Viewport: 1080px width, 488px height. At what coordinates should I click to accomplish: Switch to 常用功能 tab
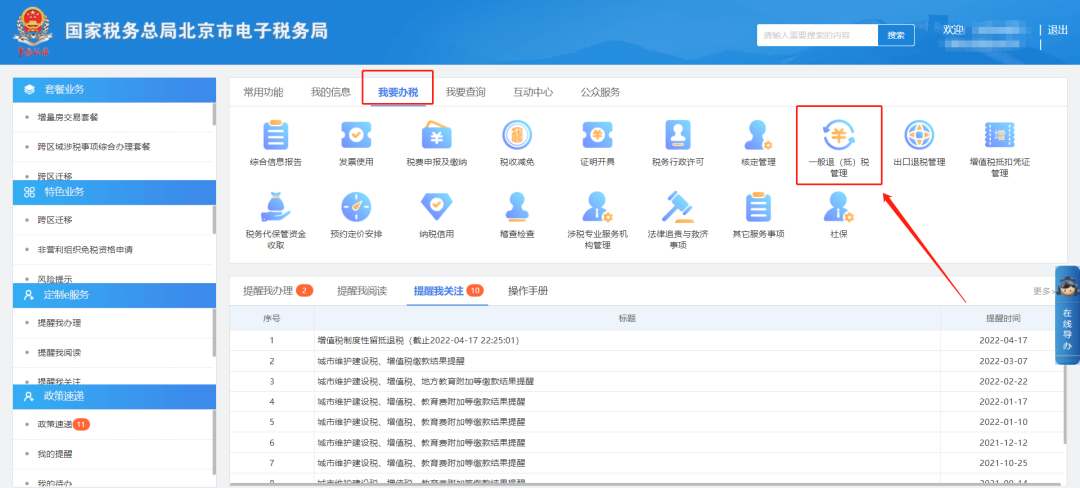coord(263,92)
